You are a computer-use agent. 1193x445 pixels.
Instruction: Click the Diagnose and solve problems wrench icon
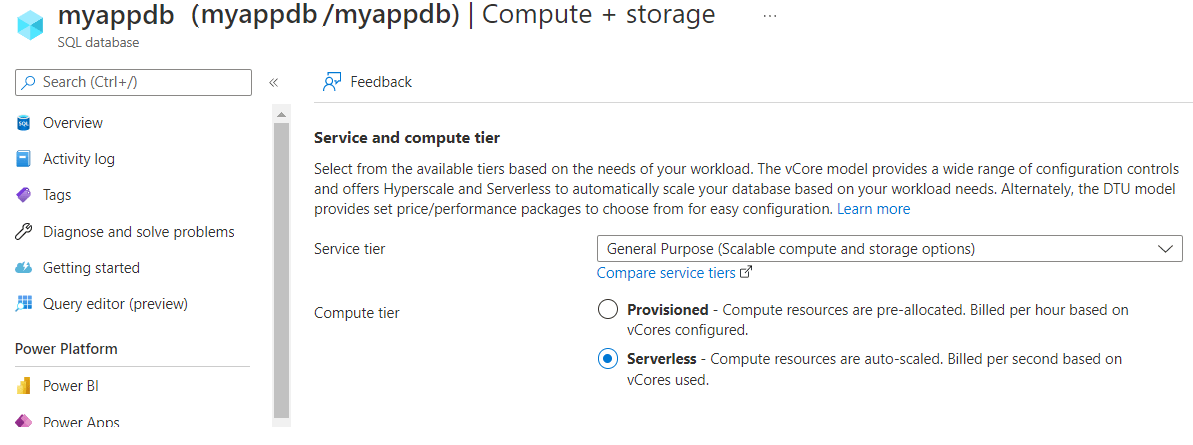point(24,232)
